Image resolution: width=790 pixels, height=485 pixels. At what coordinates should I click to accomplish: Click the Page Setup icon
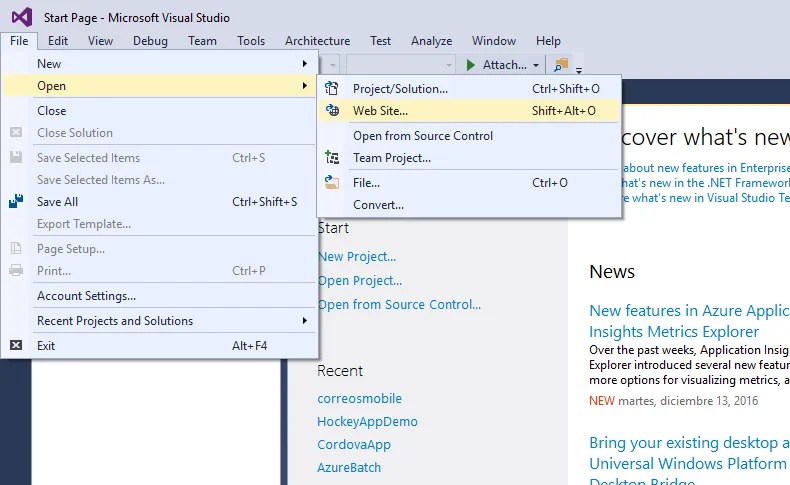[x=16, y=248]
